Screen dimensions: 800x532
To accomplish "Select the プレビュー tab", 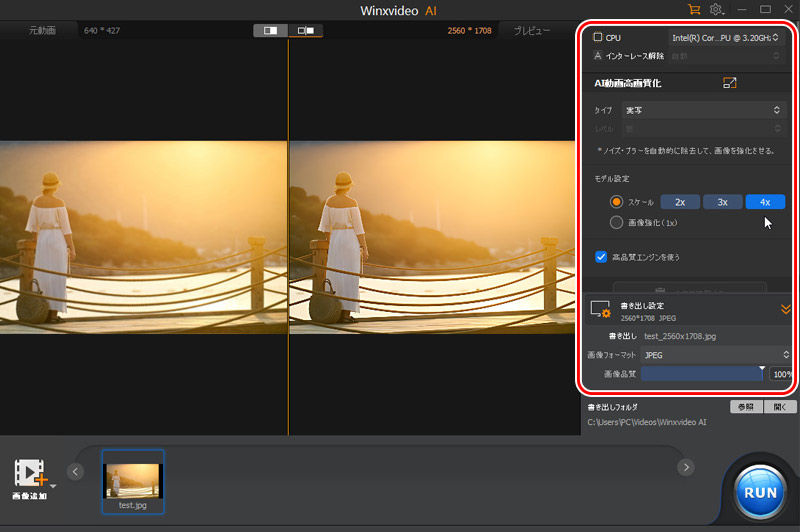I will (532, 31).
